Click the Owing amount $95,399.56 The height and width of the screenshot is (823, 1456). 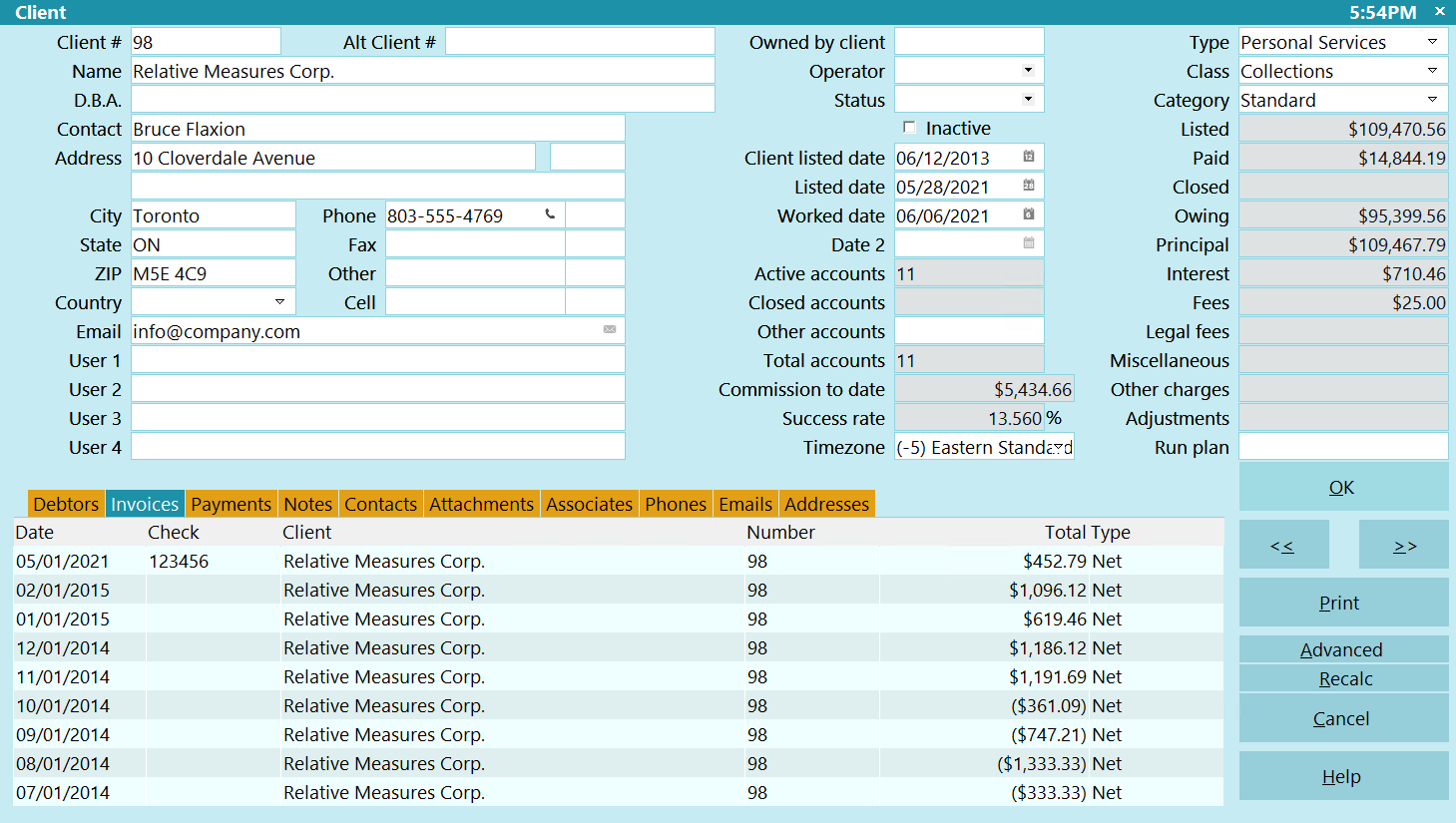[1343, 215]
